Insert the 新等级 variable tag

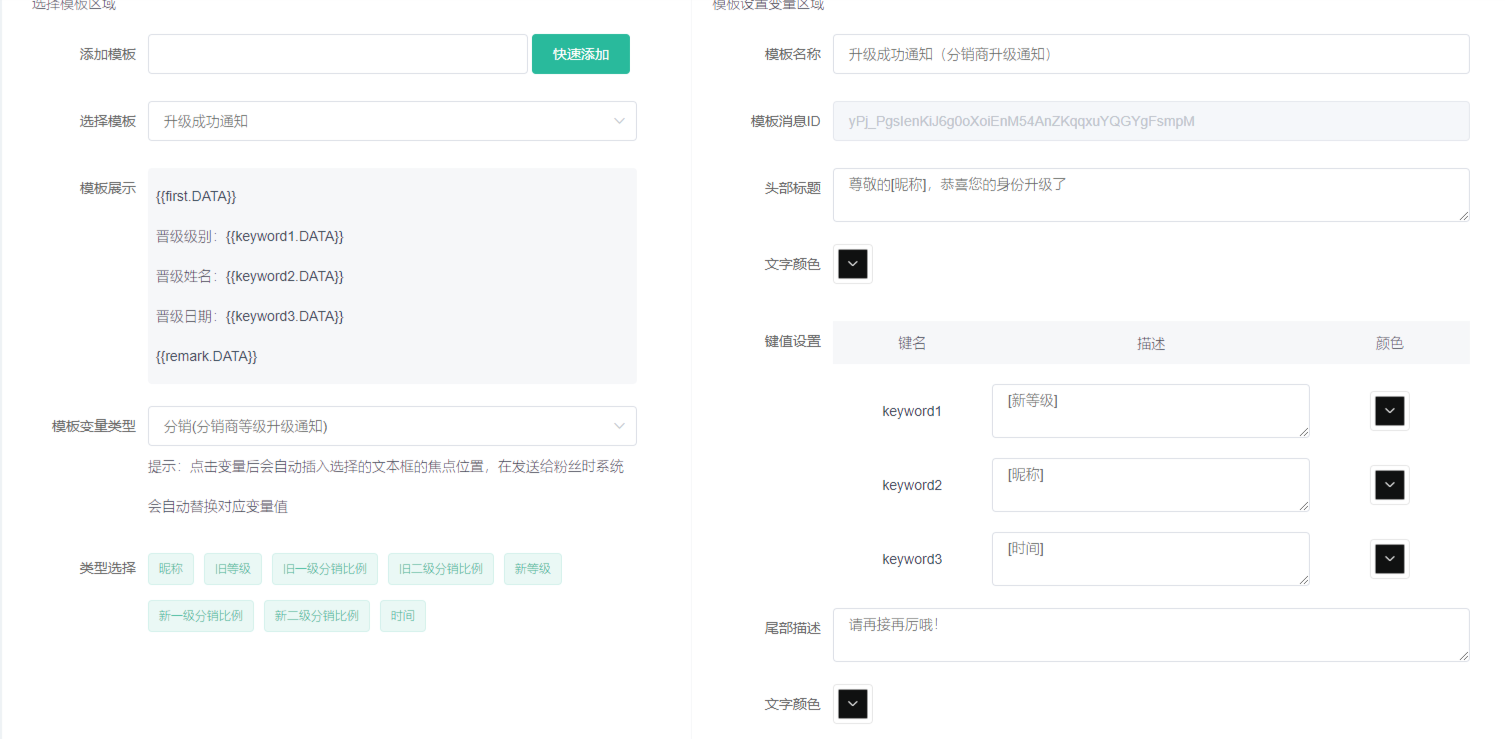point(533,569)
